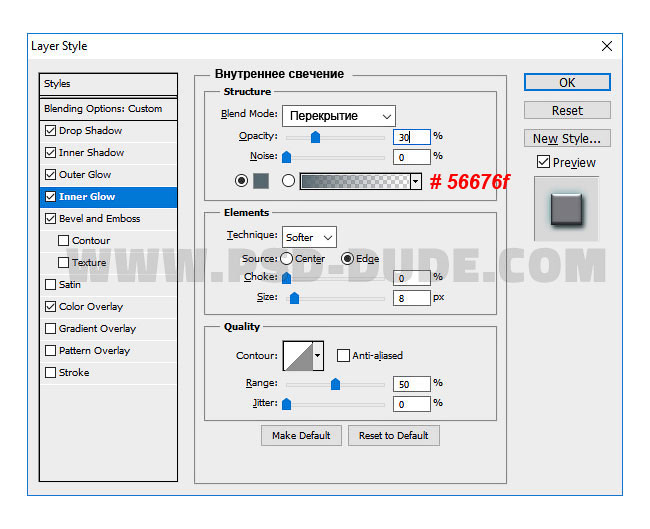This screenshot has width=650, height=529.
Task: Disable the Bevel and Emboss checkbox
Action: click(x=50, y=218)
